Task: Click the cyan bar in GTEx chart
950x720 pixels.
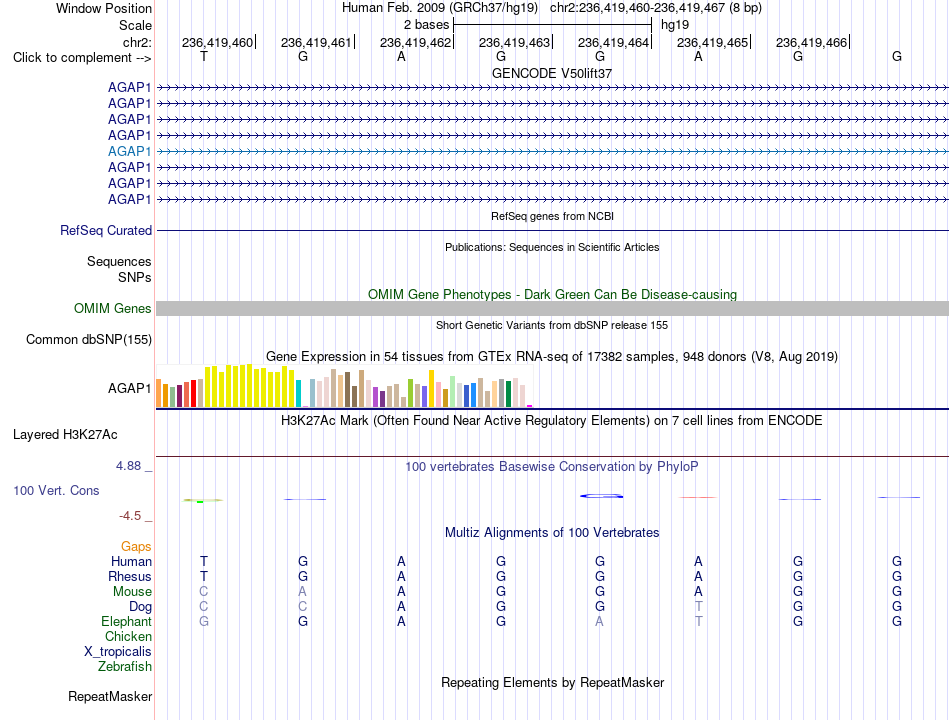Action: pos(298,393)
